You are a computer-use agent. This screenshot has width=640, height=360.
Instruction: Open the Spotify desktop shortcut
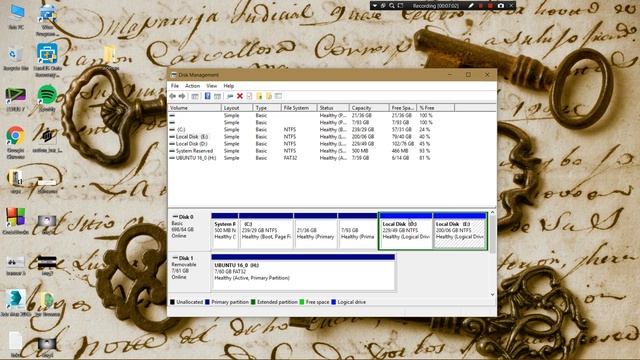pos(47,99)
